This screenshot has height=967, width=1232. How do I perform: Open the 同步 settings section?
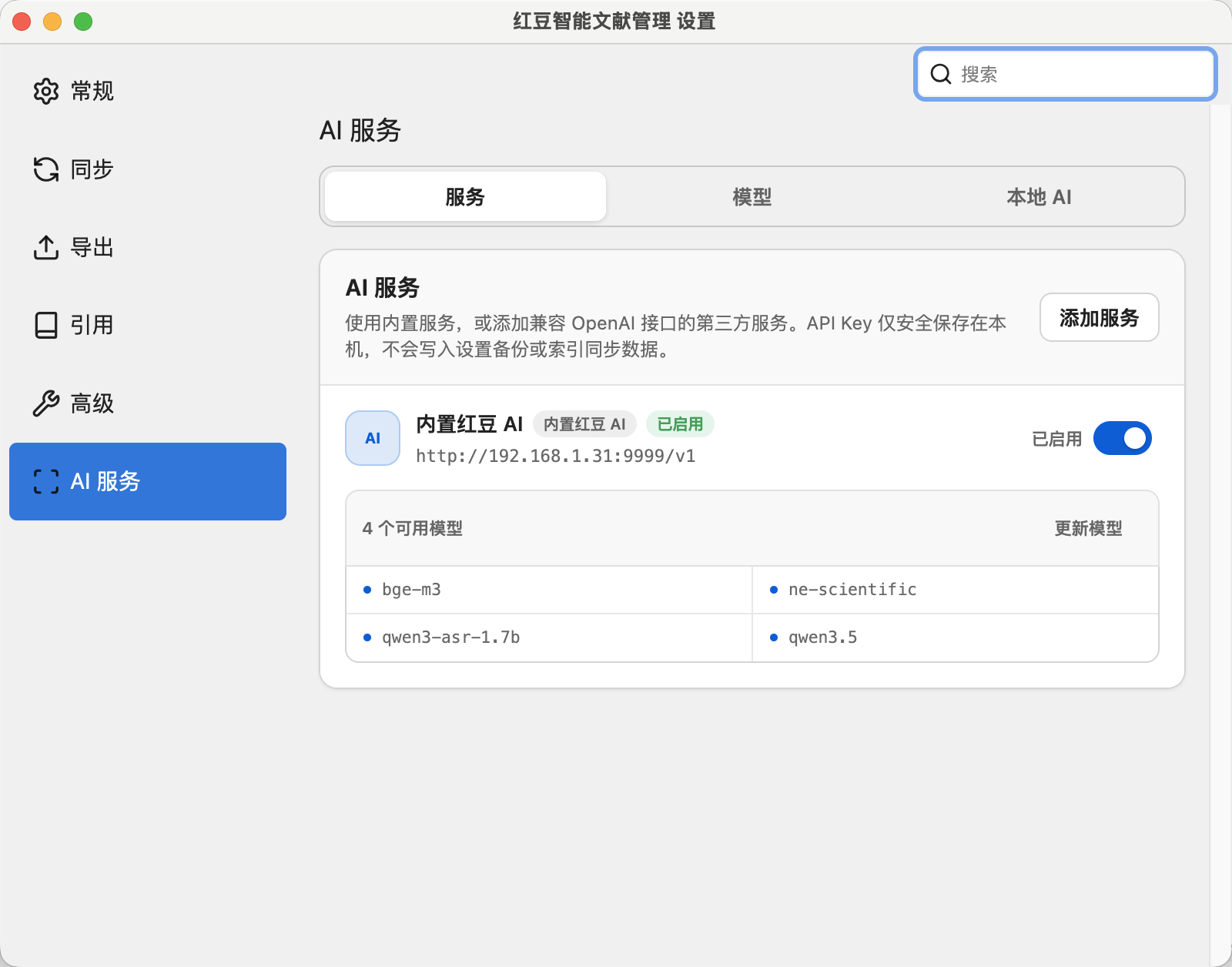148,169
